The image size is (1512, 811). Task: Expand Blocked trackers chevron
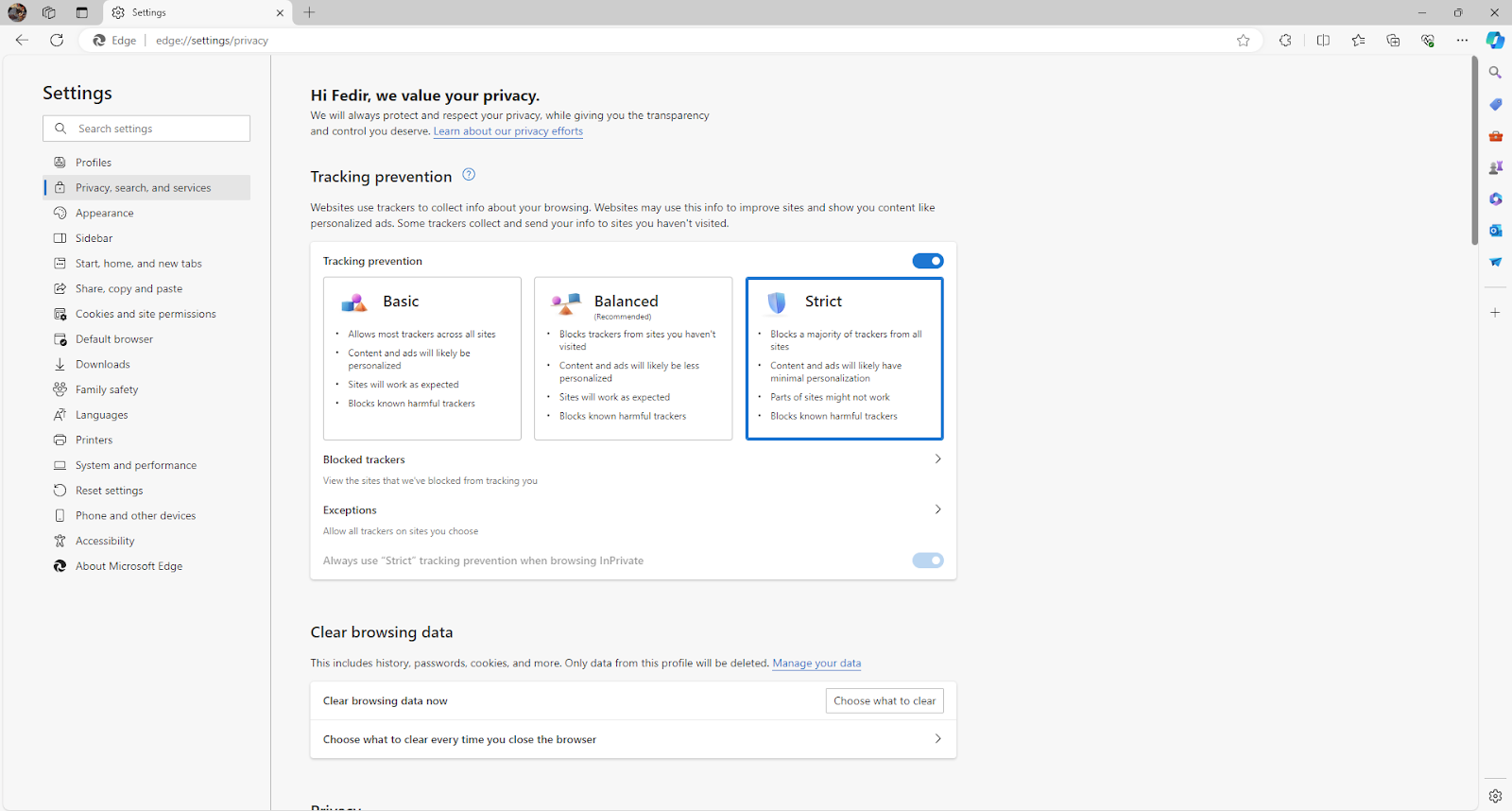(x=937, y=459)
